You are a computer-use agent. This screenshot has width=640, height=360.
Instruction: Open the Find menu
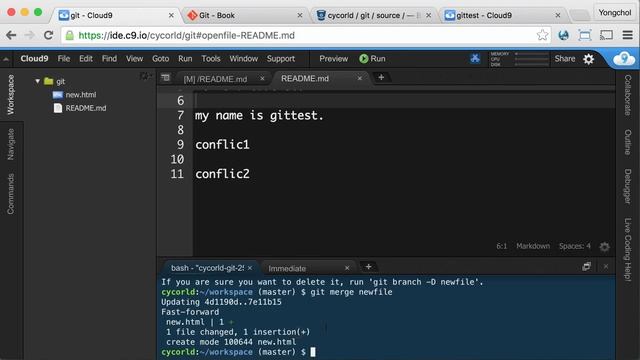point(109,59)
